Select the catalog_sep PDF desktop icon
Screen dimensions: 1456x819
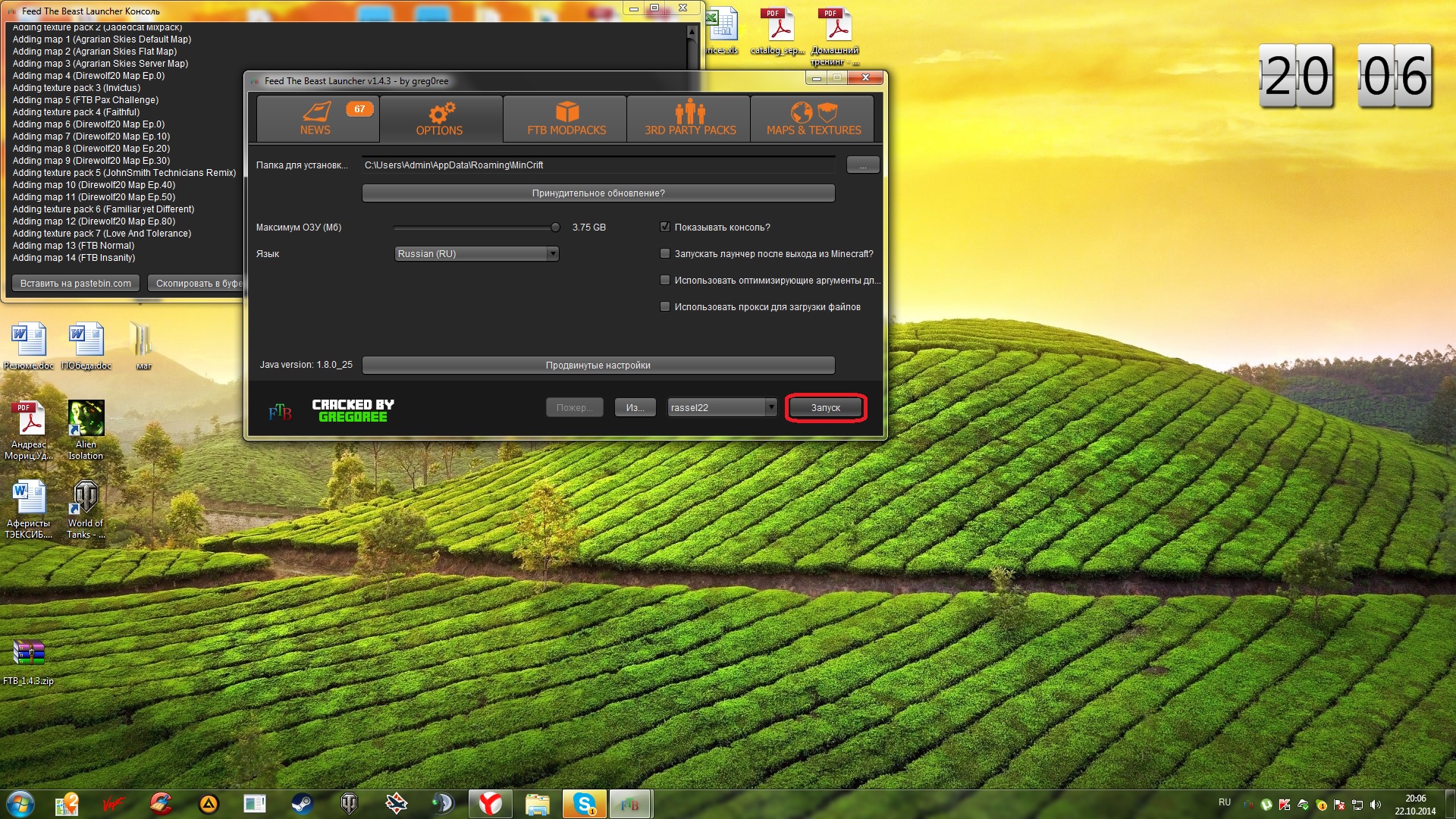coord(778,32)
